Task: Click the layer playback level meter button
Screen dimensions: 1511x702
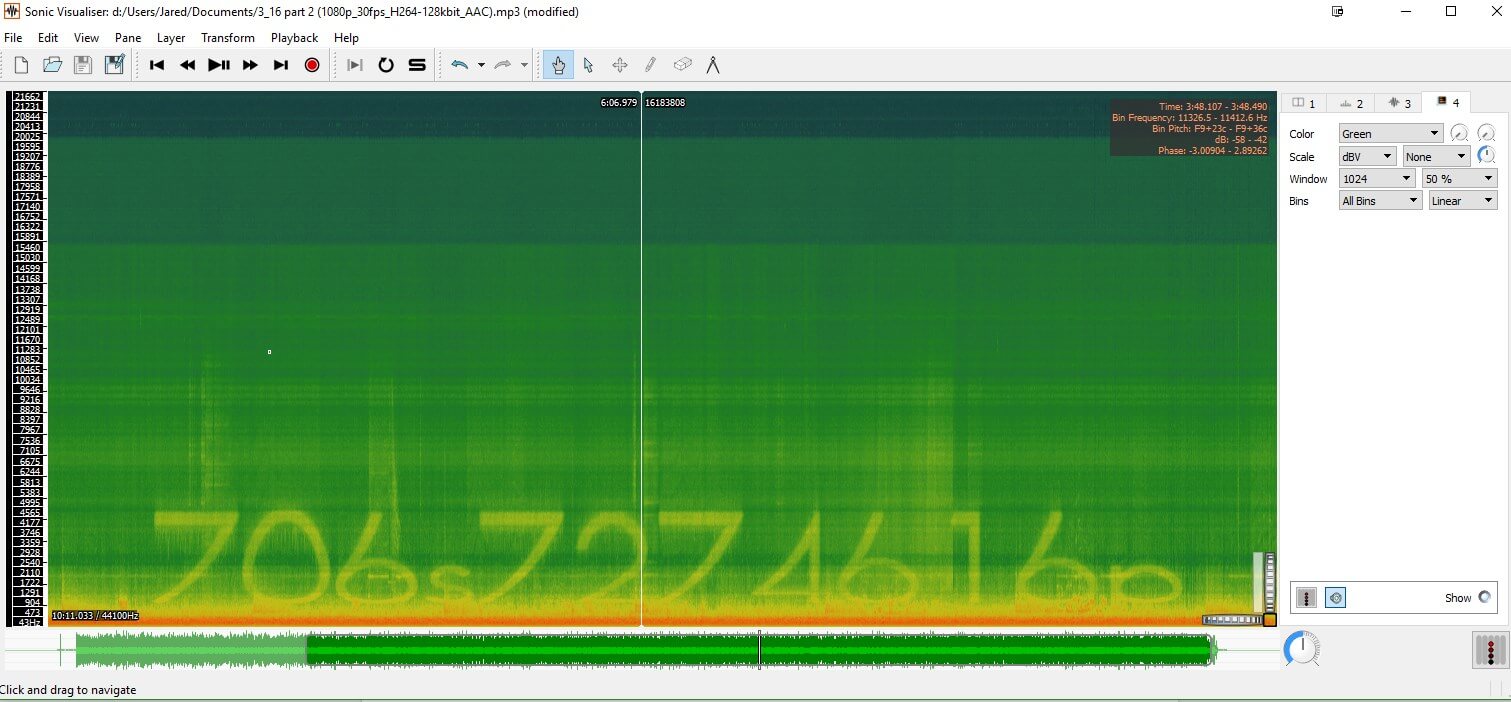Action: (1306, 598)
